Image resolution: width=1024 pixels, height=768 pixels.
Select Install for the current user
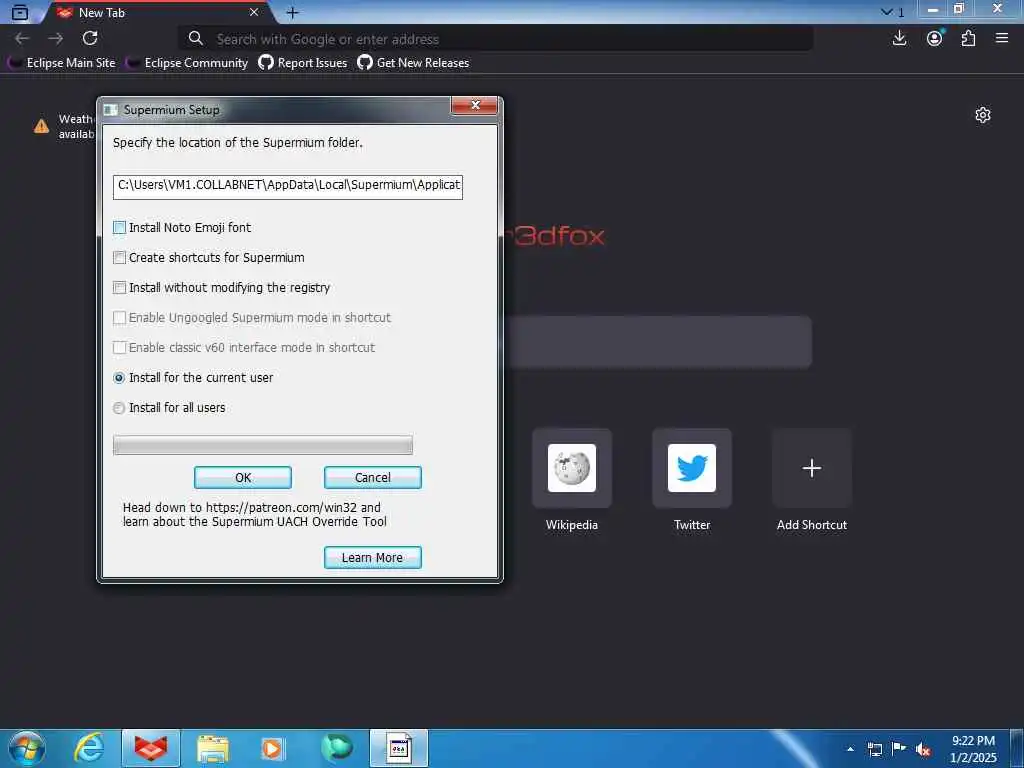point(119,377)
